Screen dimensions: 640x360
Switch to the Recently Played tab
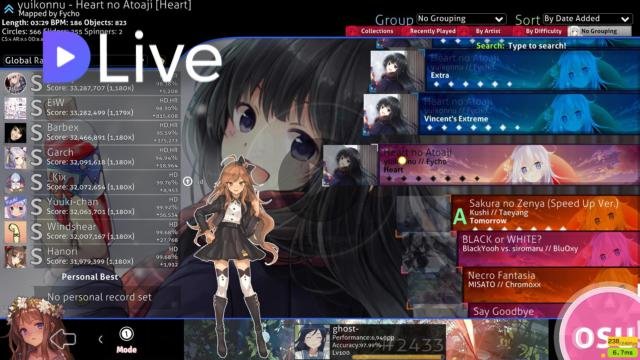tap(432, 31)
